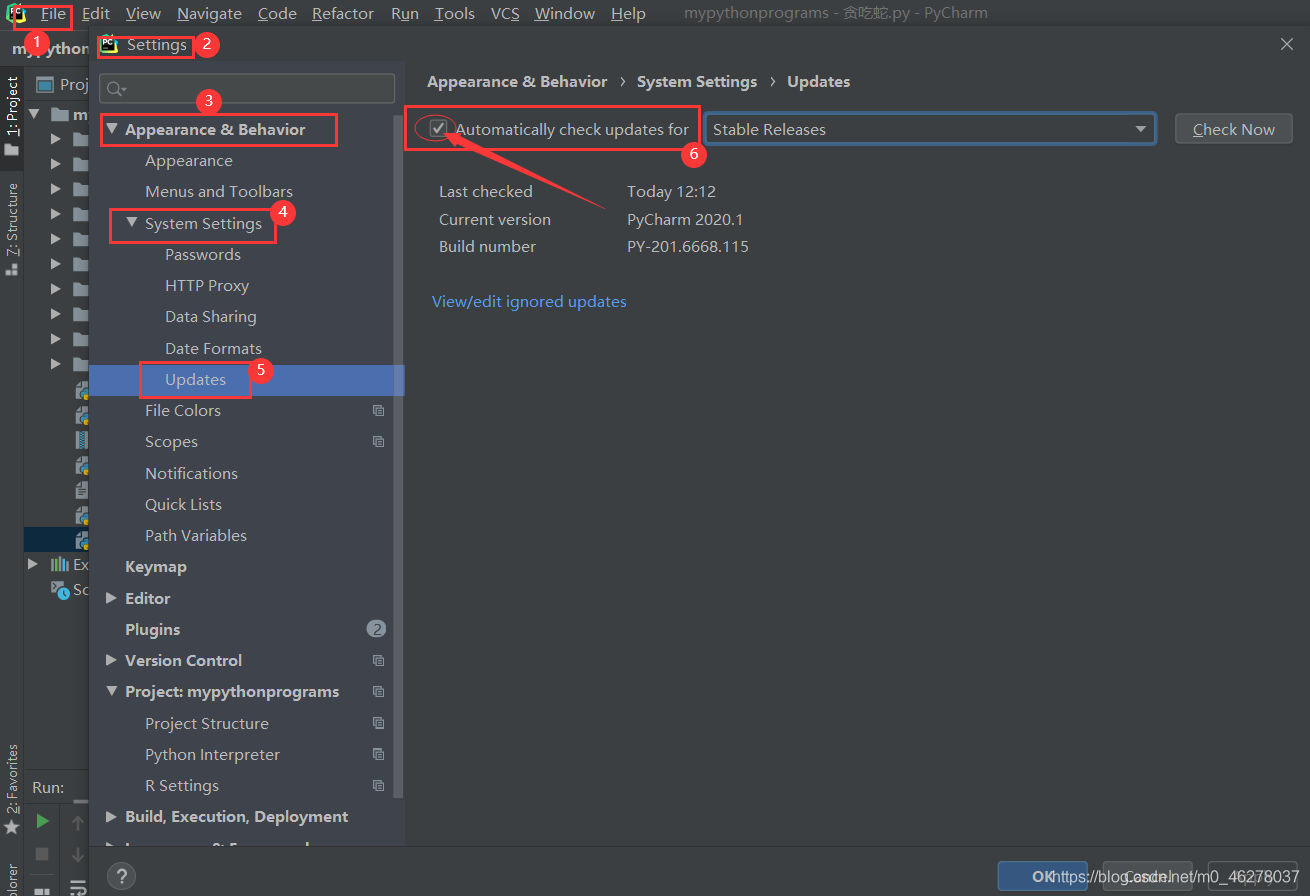This screenshot has height=896, width=1310.
Task: Open the File menu
Action: (x=53, y=14)
